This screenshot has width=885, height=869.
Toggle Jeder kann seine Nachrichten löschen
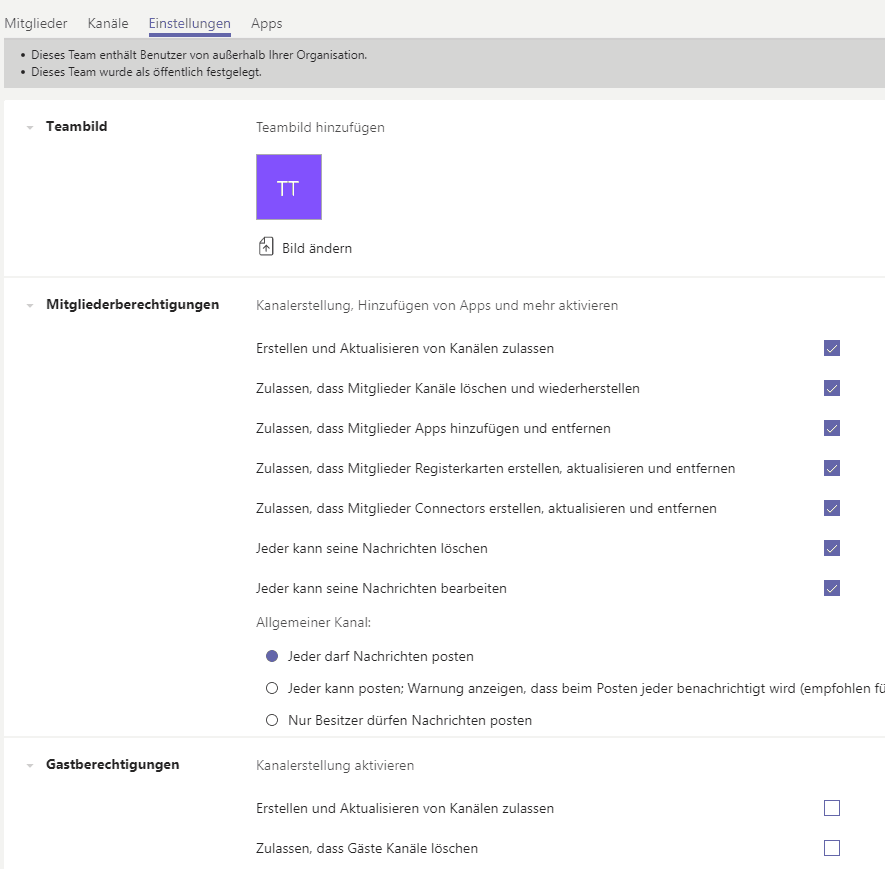tap(831, 548)
